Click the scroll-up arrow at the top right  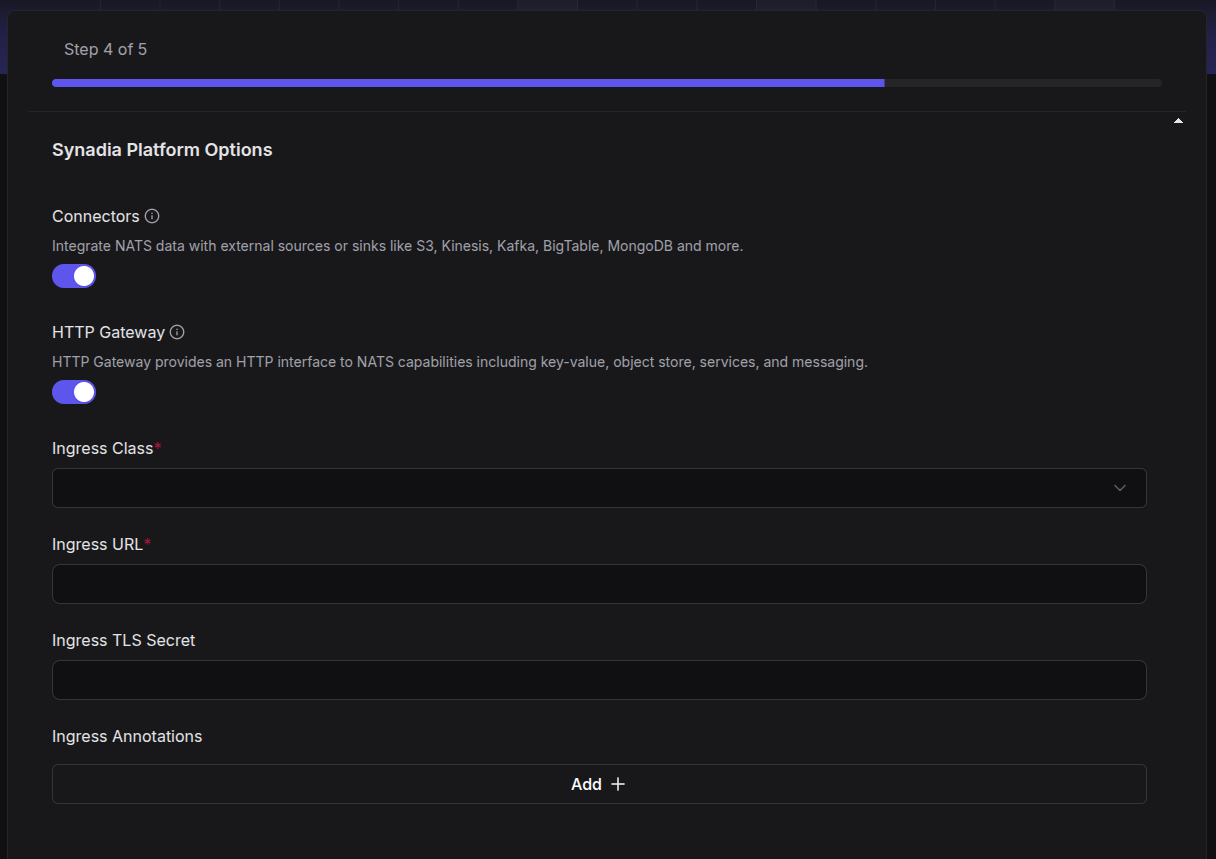coord(1178,121)
